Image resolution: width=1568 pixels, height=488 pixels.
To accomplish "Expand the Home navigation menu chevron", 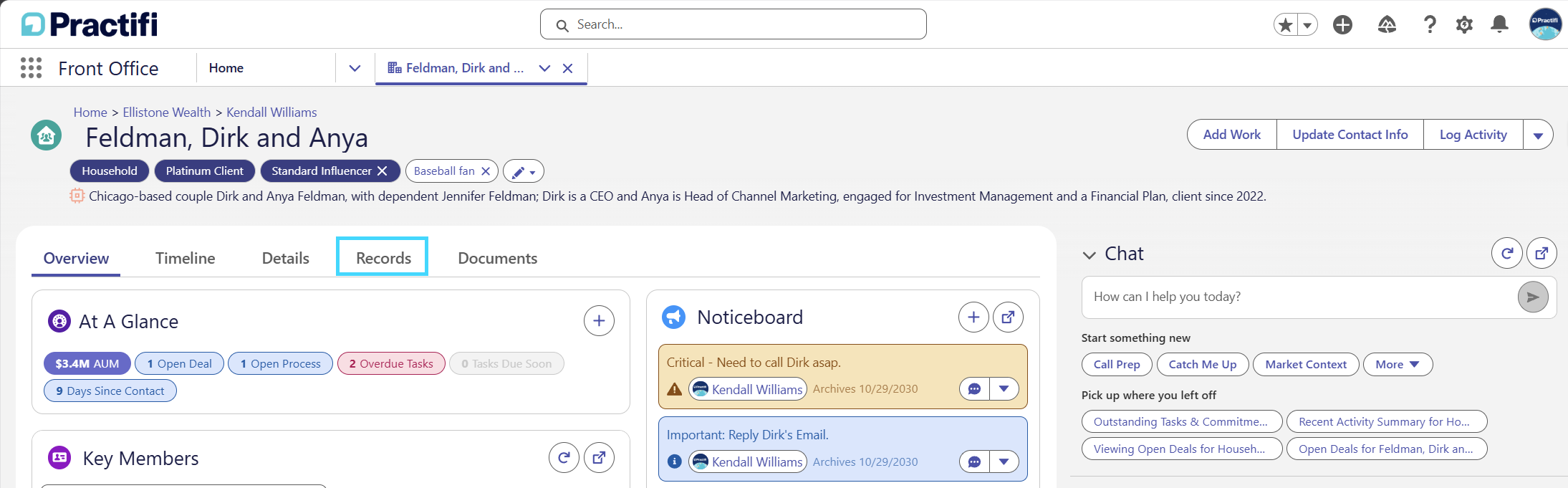I will pos(355,68).
